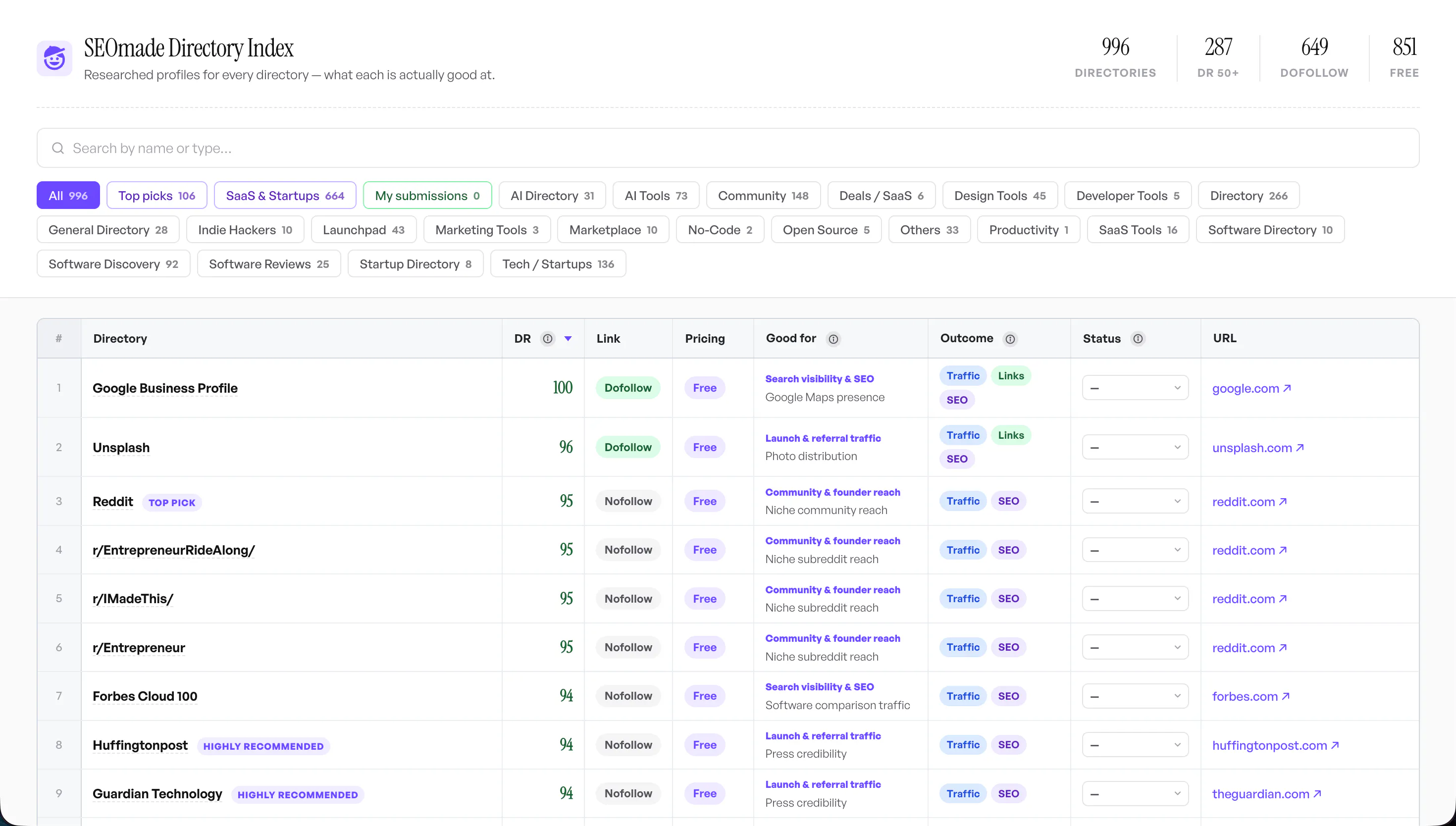
Task: Filter by Deals / SaaS
Action: click(x=882, y=196)
